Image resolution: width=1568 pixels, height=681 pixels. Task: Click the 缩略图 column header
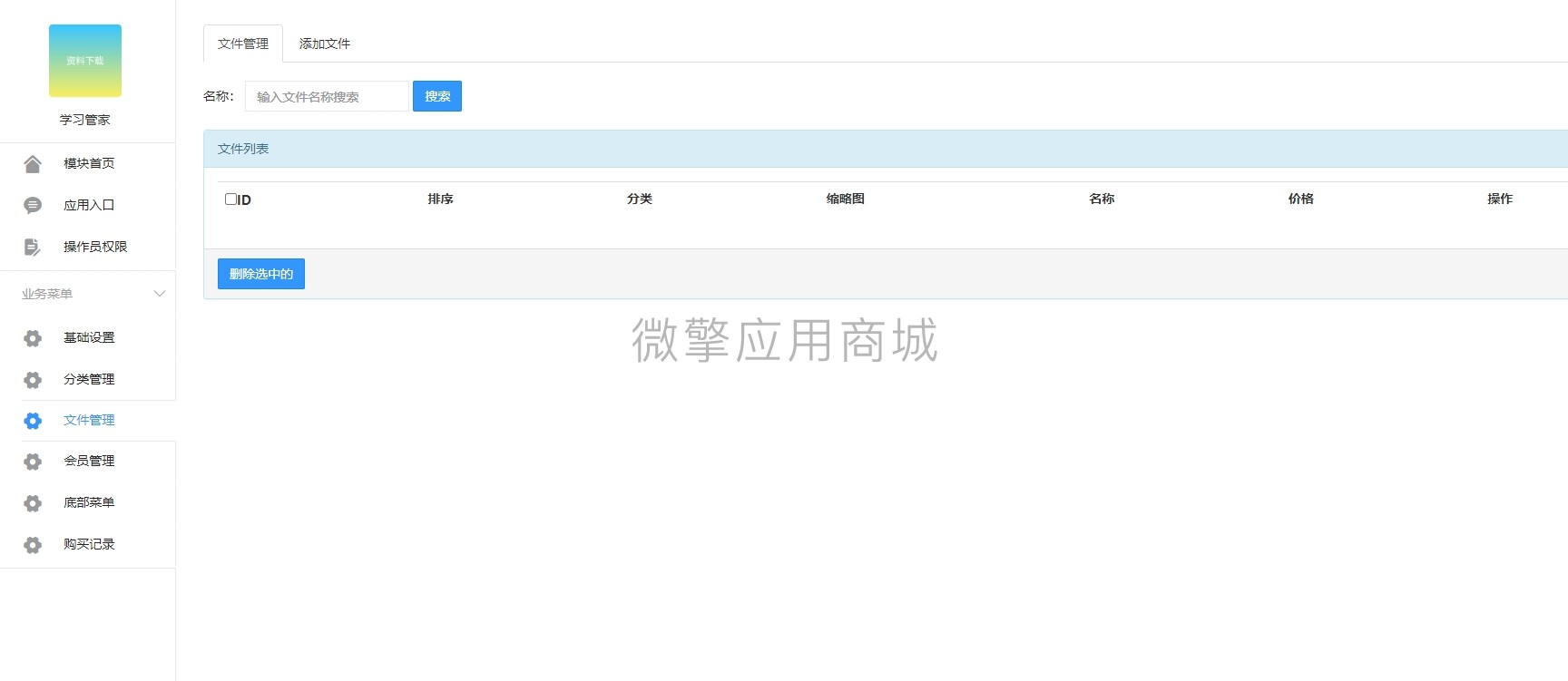tap(846, 199)
